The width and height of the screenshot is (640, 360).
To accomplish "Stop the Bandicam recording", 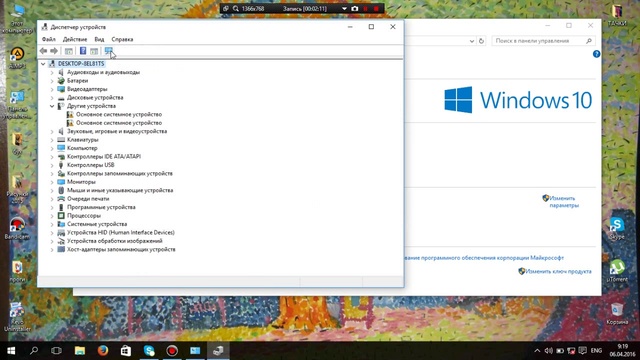I will click(376, 9).
